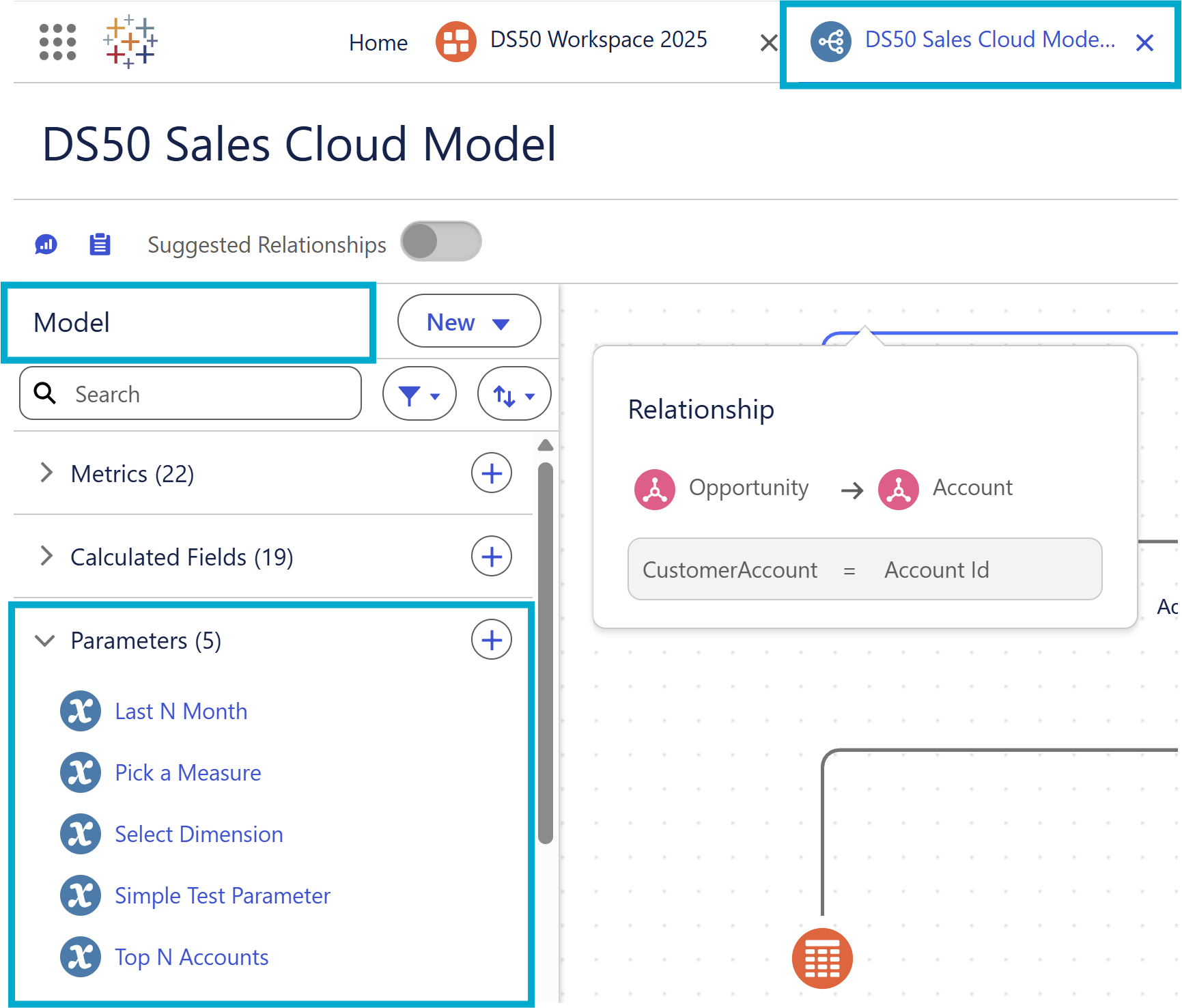The width and height of the screenshot is (1182, 1008).
Task: Open the analytics chat bubble icon
Action: tap(46, 244)
